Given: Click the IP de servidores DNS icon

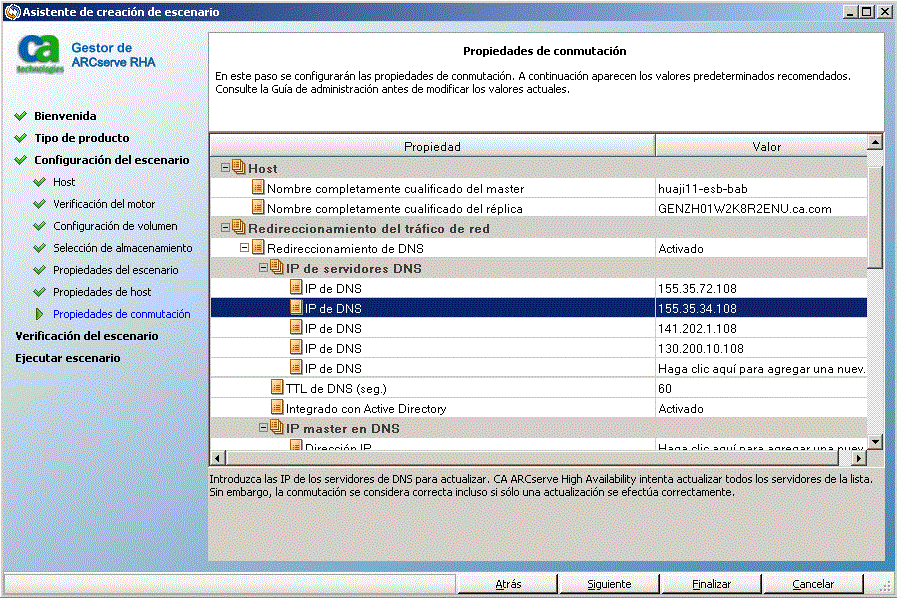Looking at the screenshot, I should click(x=277, y=268).
